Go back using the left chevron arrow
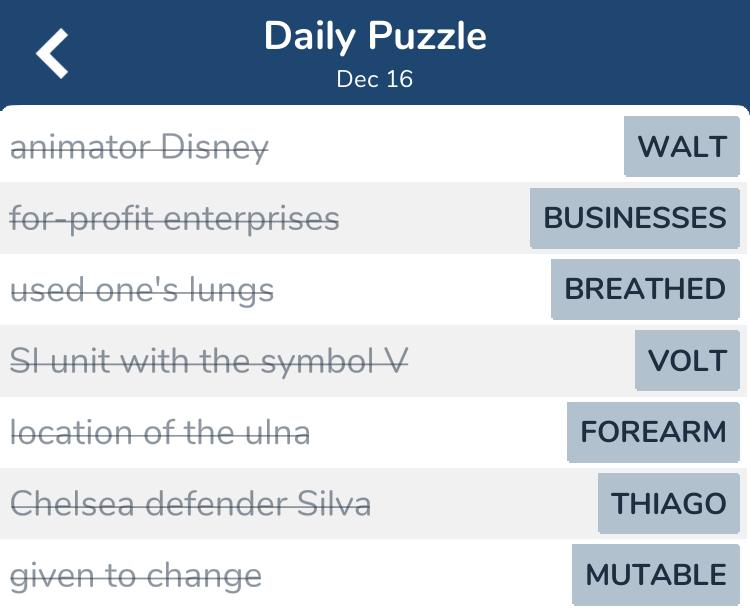Image resolution: width=750 pixels, height=608 pixels. click(x=52, y=53)
